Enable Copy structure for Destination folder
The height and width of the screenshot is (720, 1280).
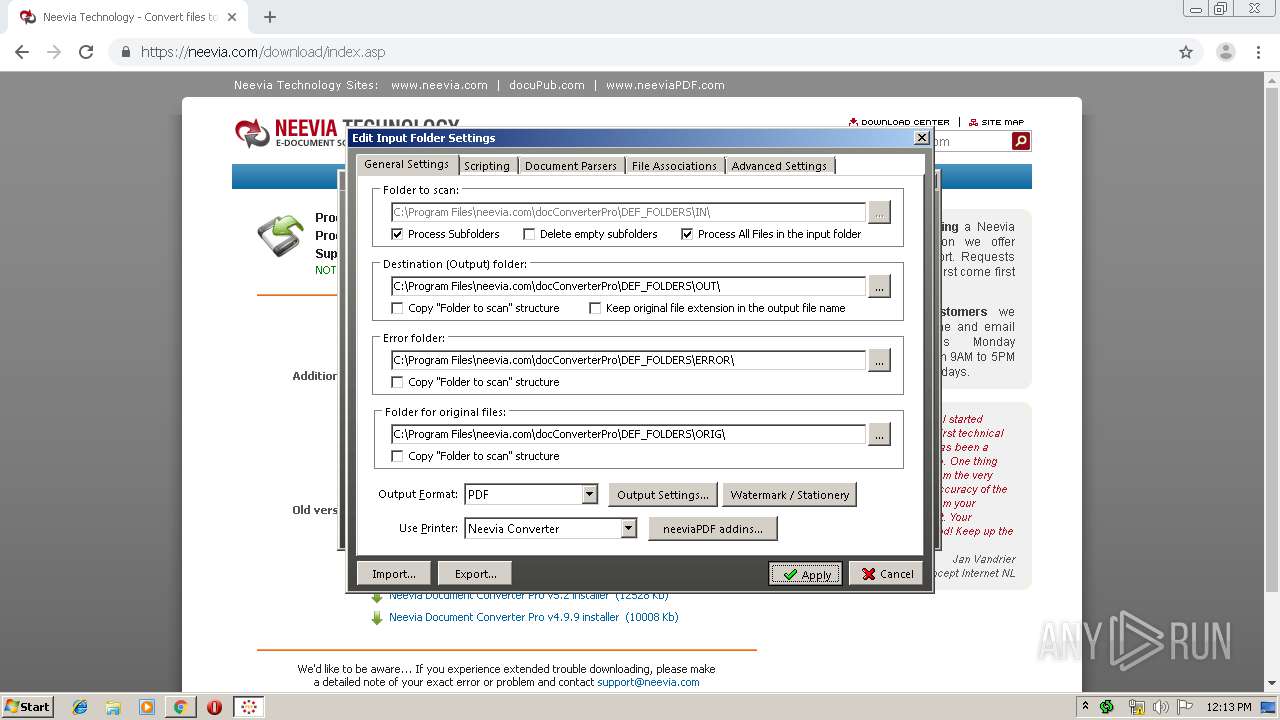pyautogui.click(x=397, y=308)
